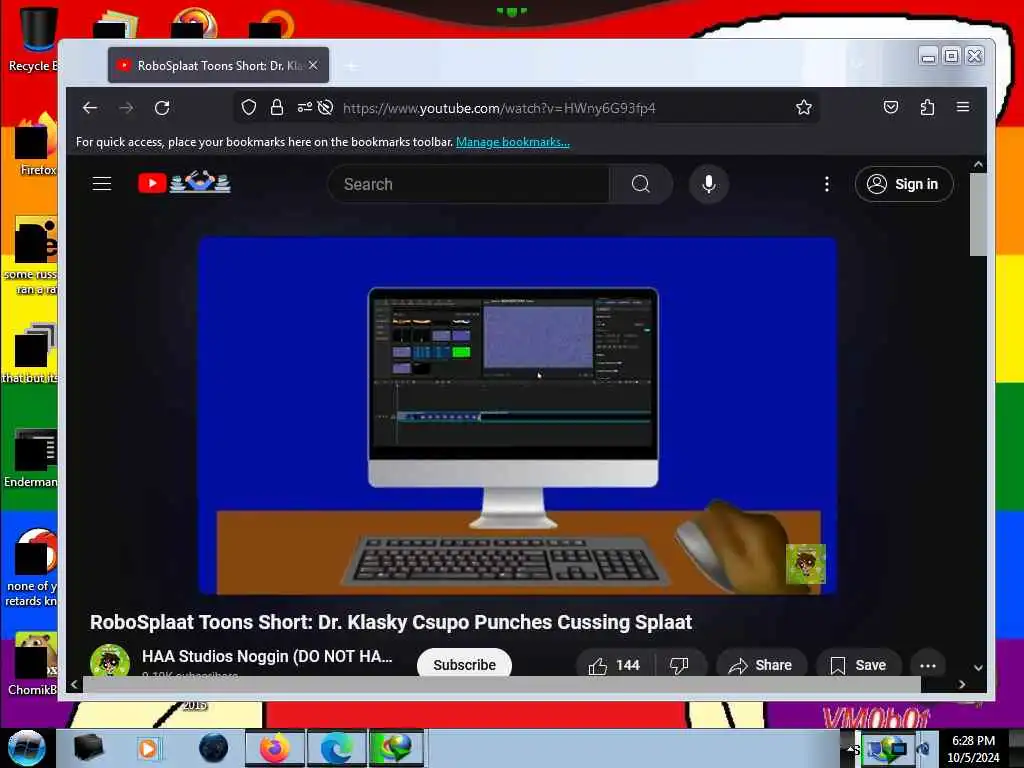Start voice search with the microphone
This screenshot has width=1024, height=768.
point(709,184)
